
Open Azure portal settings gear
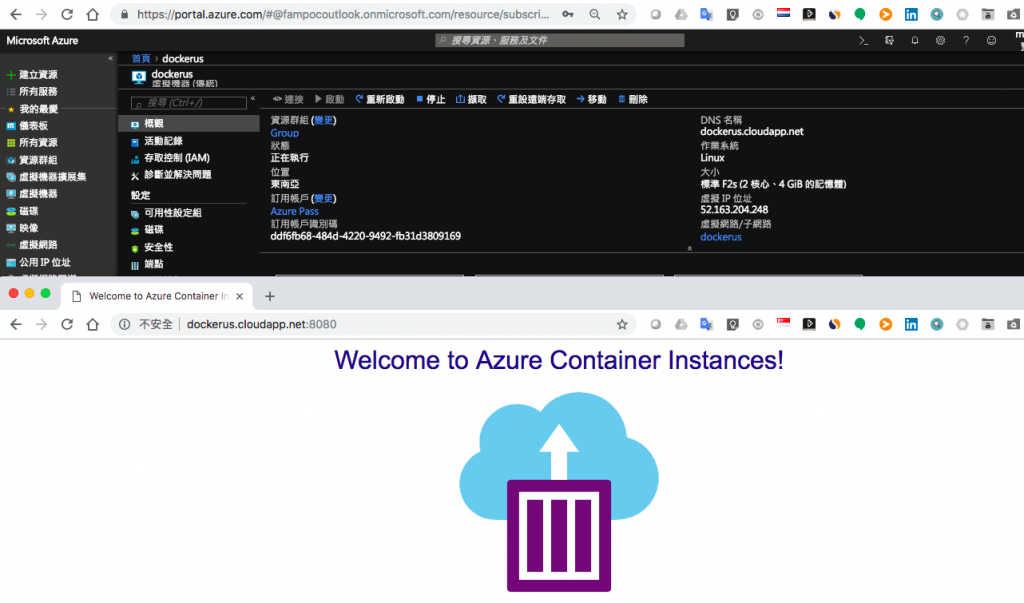point(940,41)
